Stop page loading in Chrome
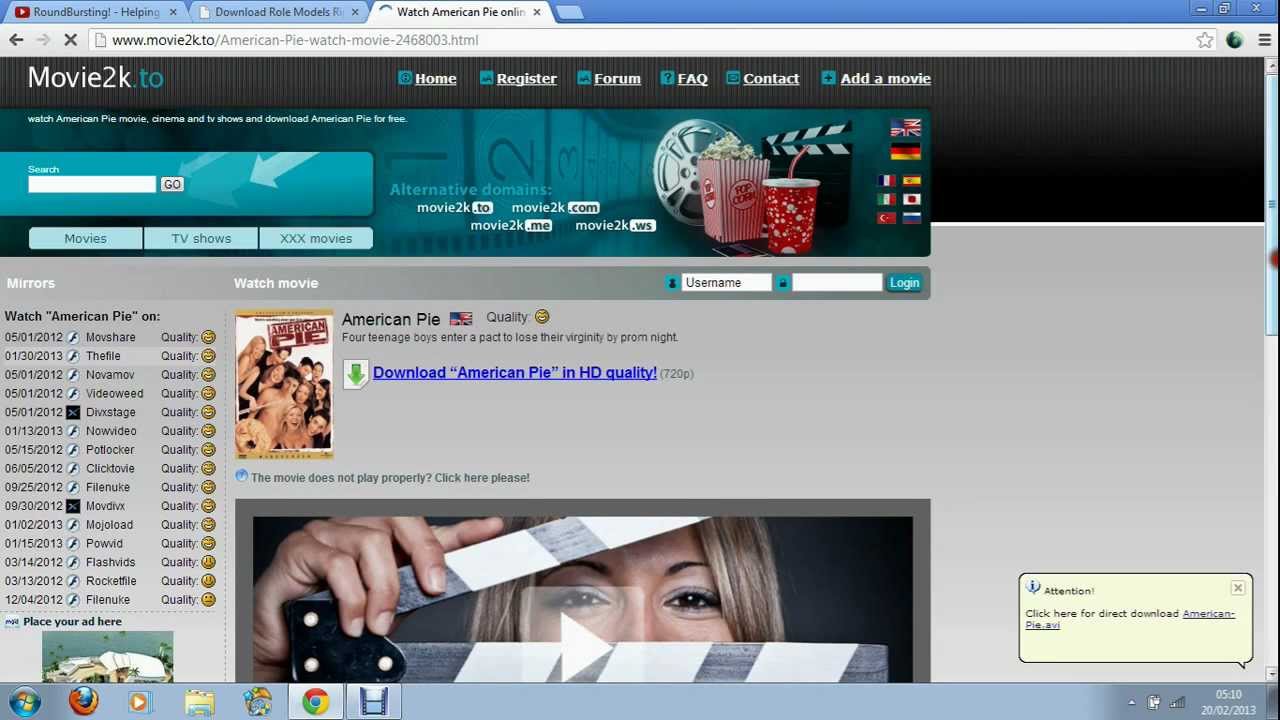The width and height of the screenshot is (1280, 720). point(70,40)
